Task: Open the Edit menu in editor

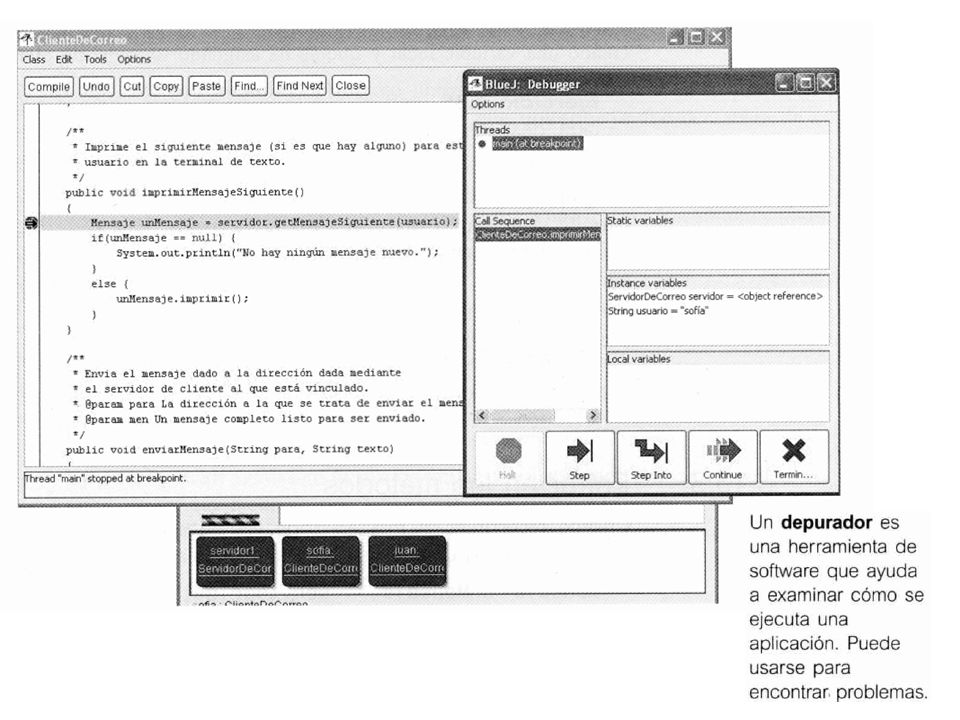Action: coord(64,59)
